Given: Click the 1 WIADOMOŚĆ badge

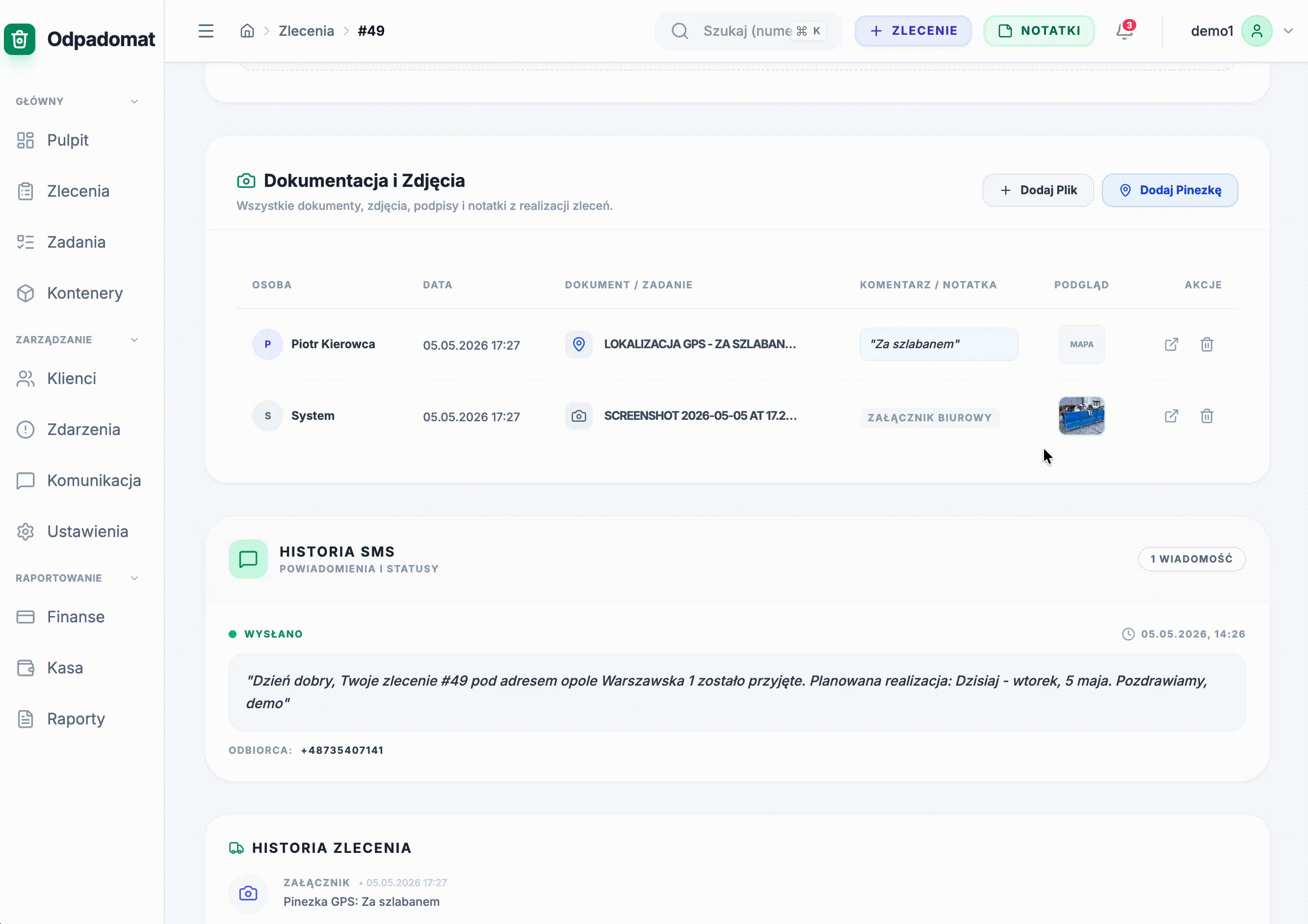Looking at the screenshot, I should [x=1191, y=559].
